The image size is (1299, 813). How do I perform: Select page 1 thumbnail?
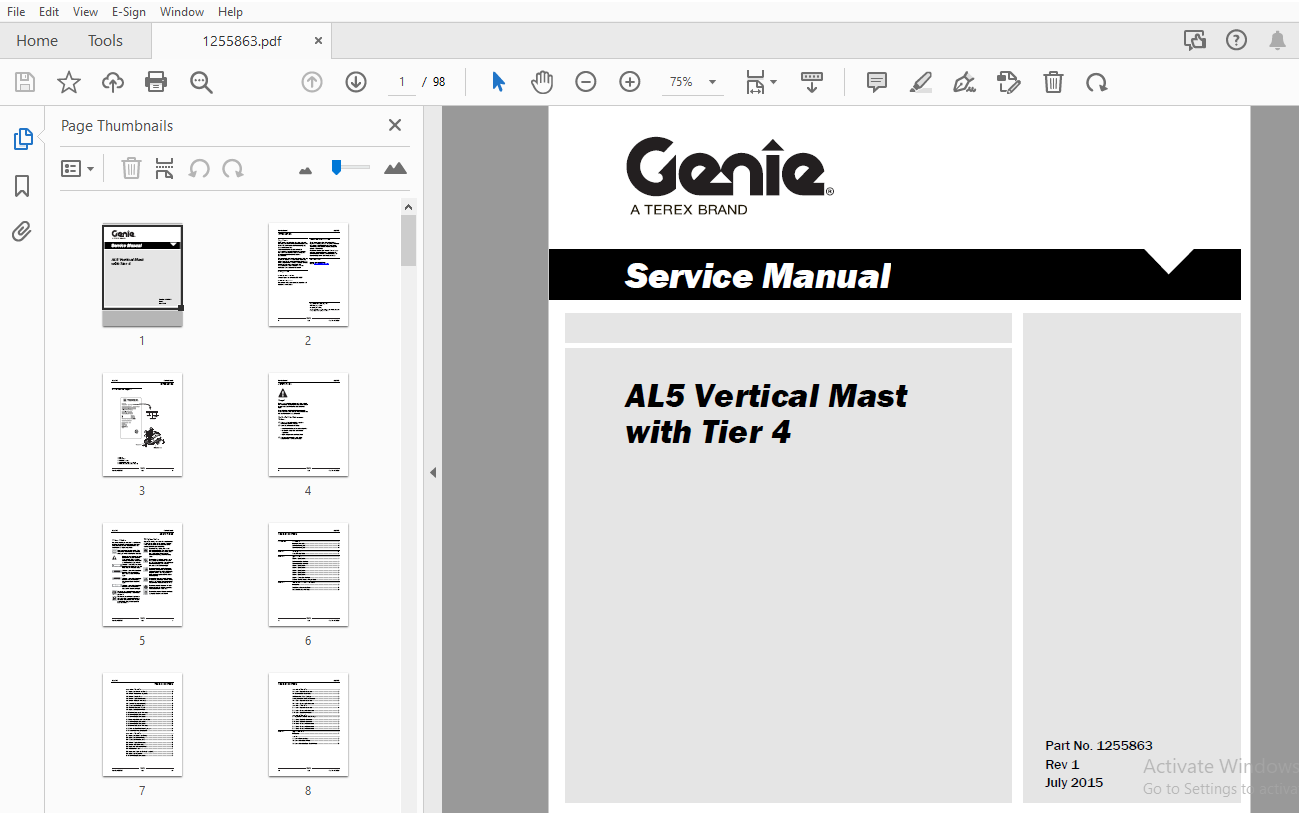click(142, 275)
